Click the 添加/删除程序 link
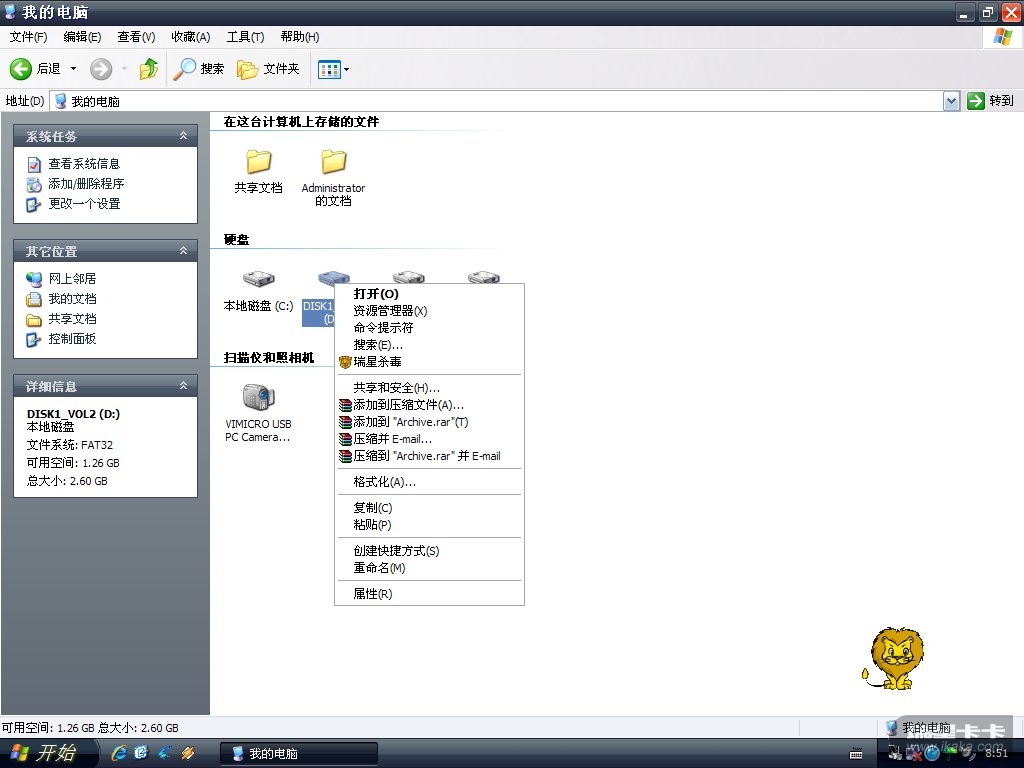This screenshot has height=768, width=1024. pos(86,184)
